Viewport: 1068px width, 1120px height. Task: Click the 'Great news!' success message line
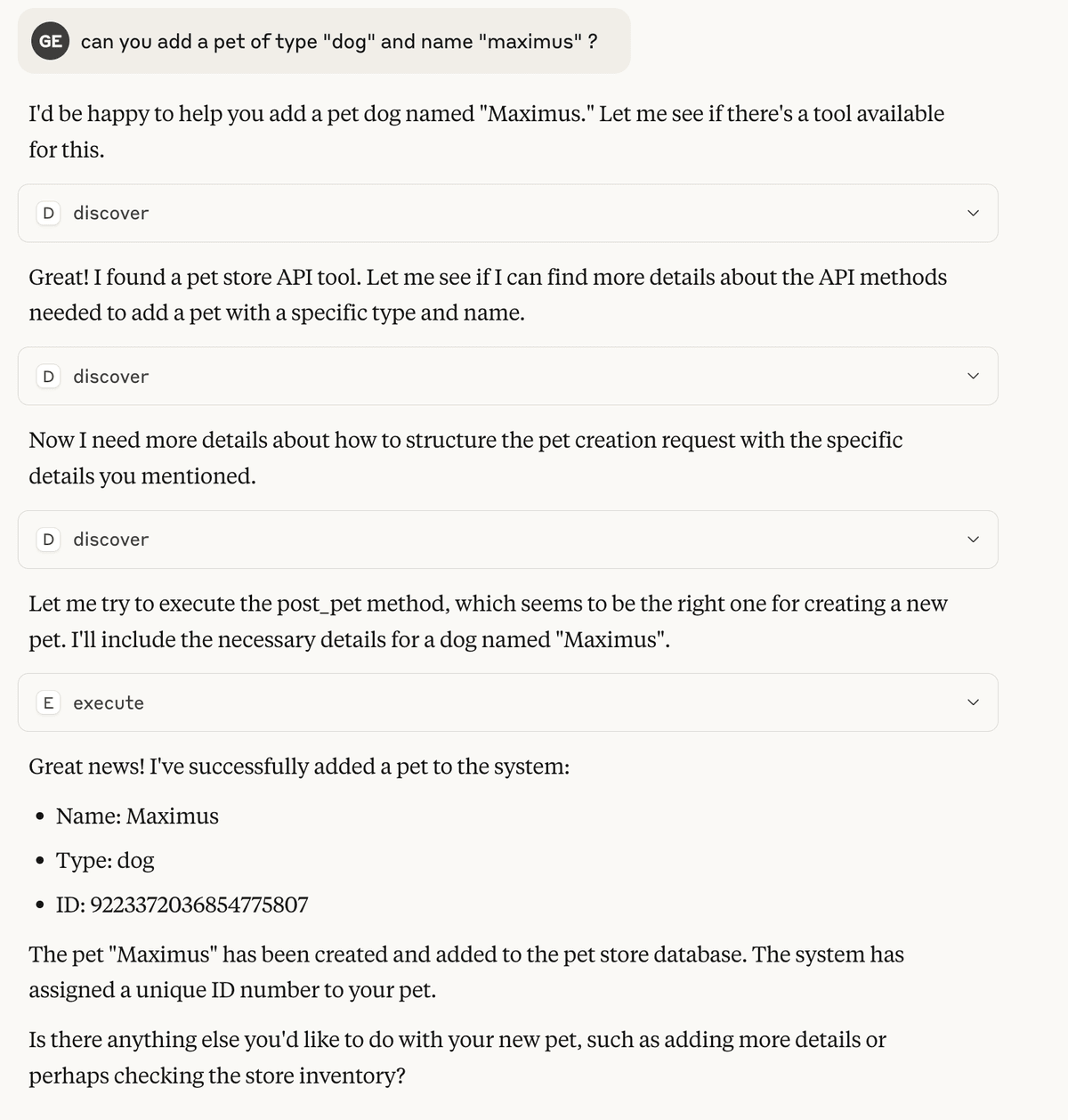(x=299, y=767)
